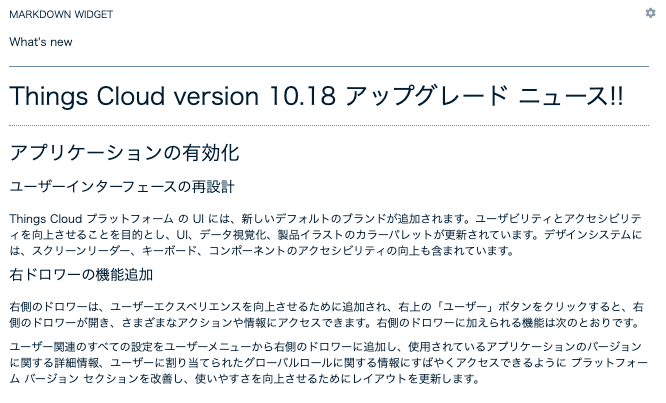
Task: Click the solid divider line under What's new
Action: 329,66
